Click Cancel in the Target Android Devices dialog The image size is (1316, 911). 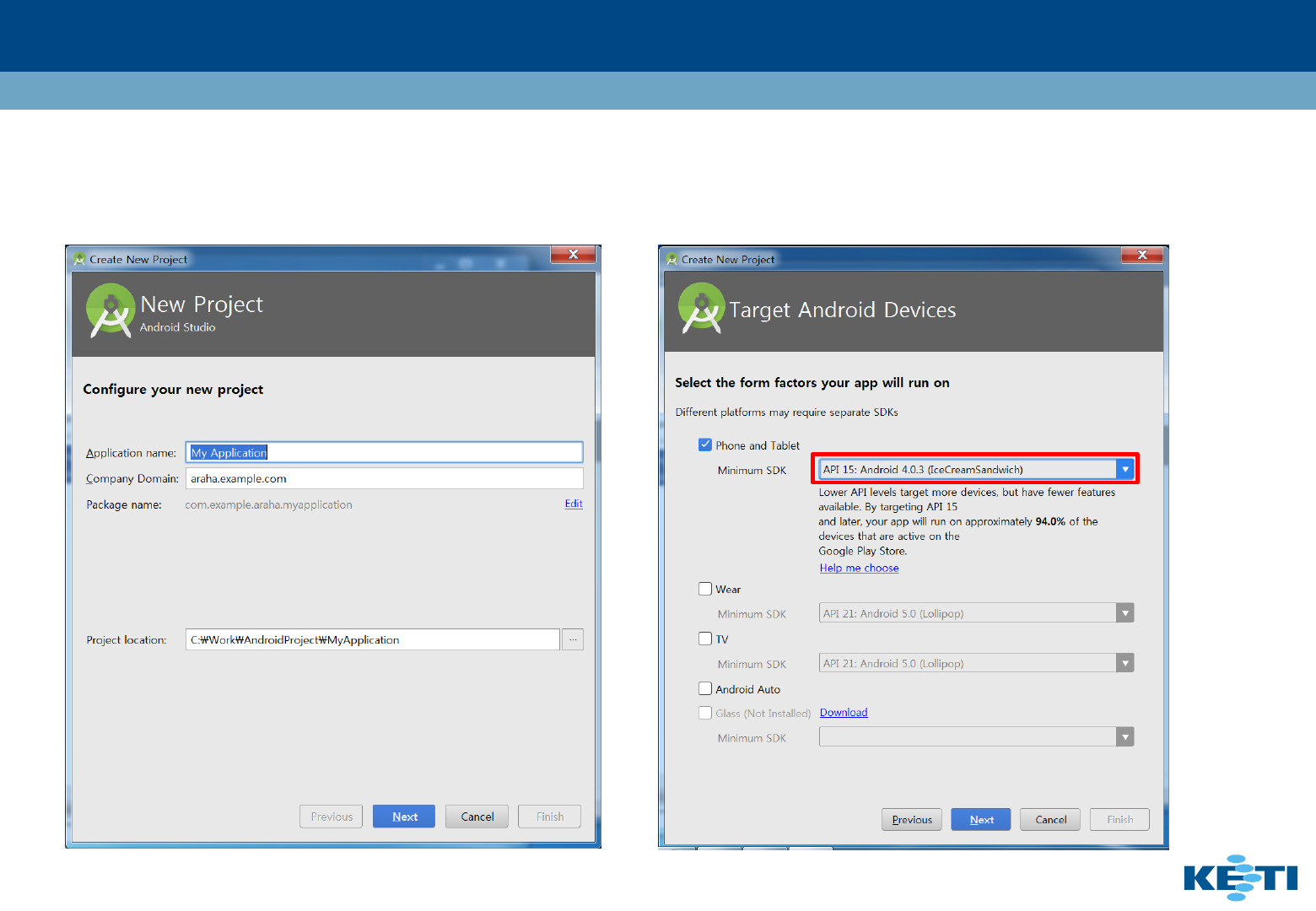point(1050,819)
